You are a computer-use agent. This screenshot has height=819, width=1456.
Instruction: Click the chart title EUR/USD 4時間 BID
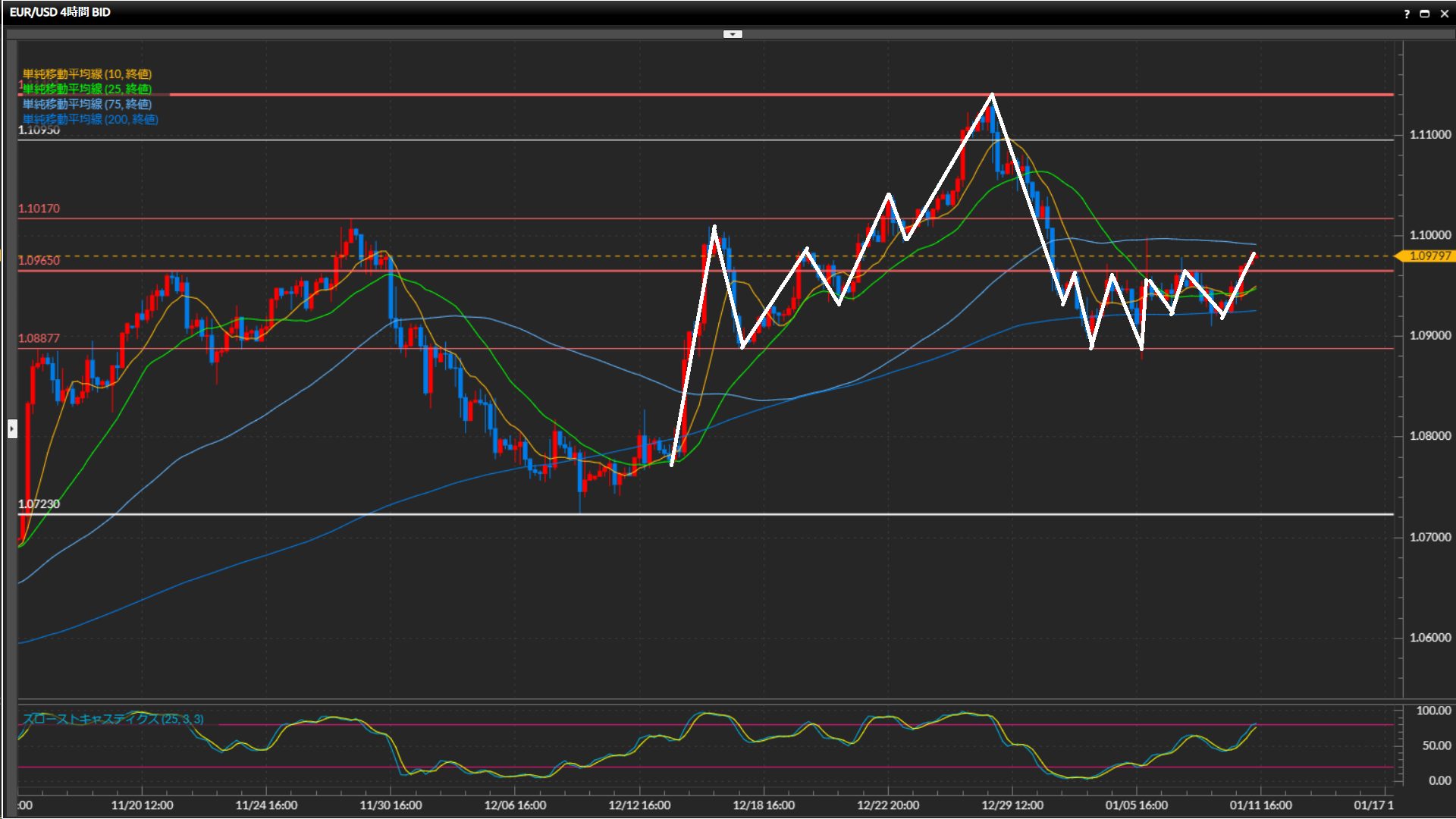pos(60,12)
